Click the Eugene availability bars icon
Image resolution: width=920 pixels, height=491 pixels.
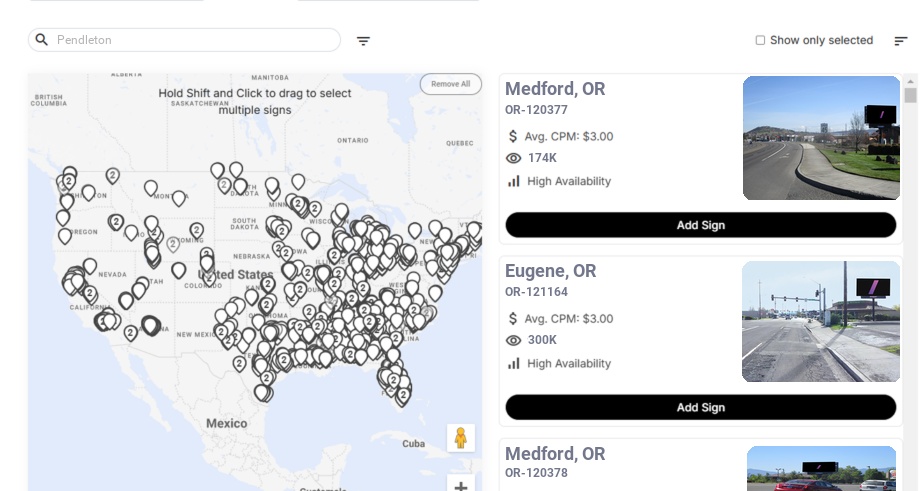pos(514,363)
